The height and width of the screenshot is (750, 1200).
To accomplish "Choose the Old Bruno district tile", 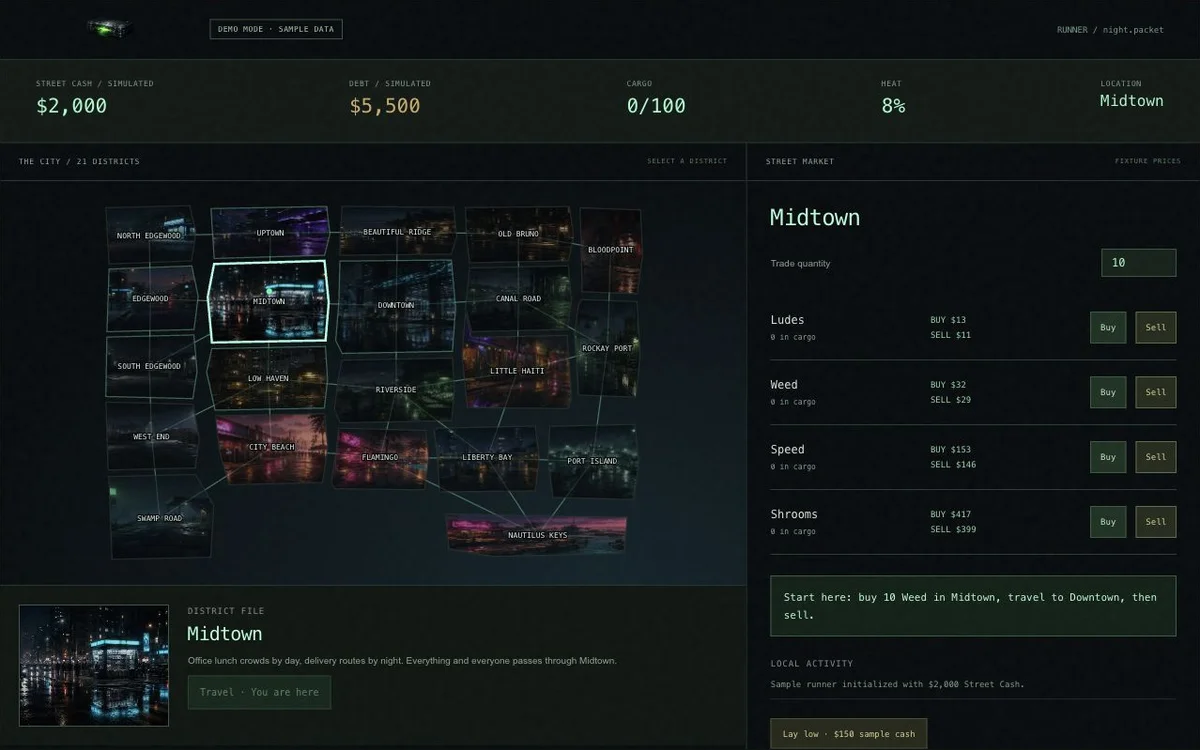I will (518, 234).
